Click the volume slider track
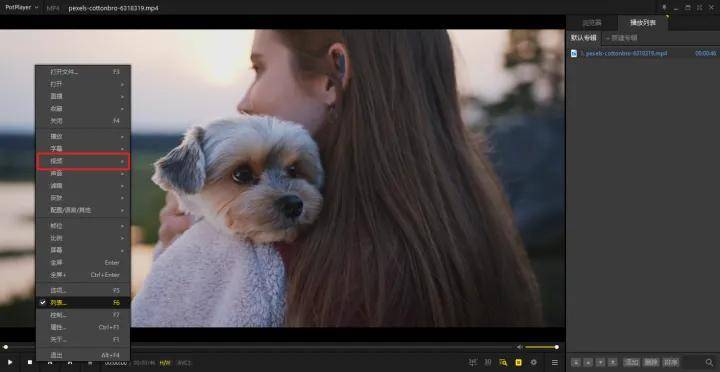Viewport: 720px width, 372px height. (541, 347)
